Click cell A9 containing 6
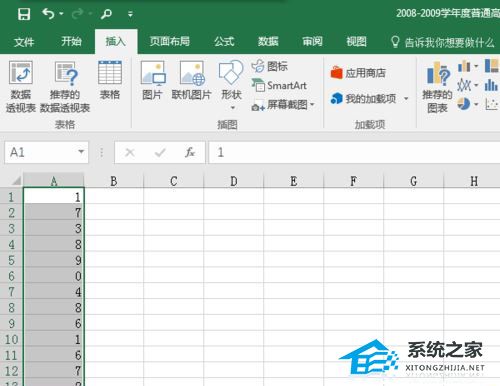Screen dimensions: 500x386 54,323
